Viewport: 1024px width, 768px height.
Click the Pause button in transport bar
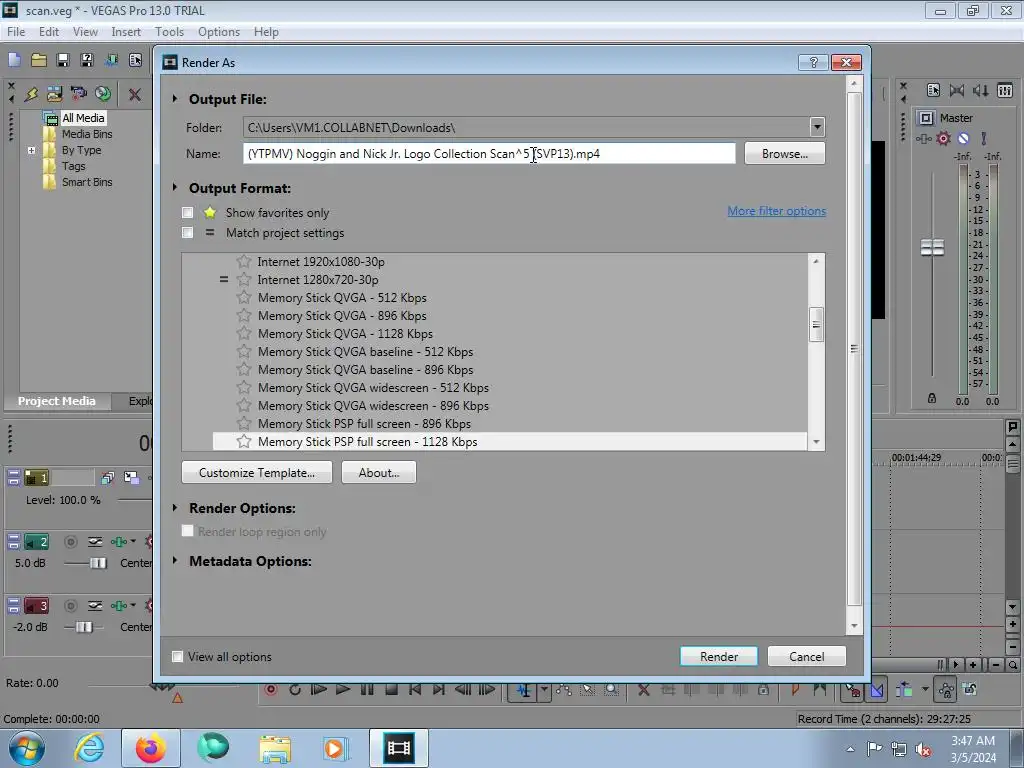pos(367,690)
